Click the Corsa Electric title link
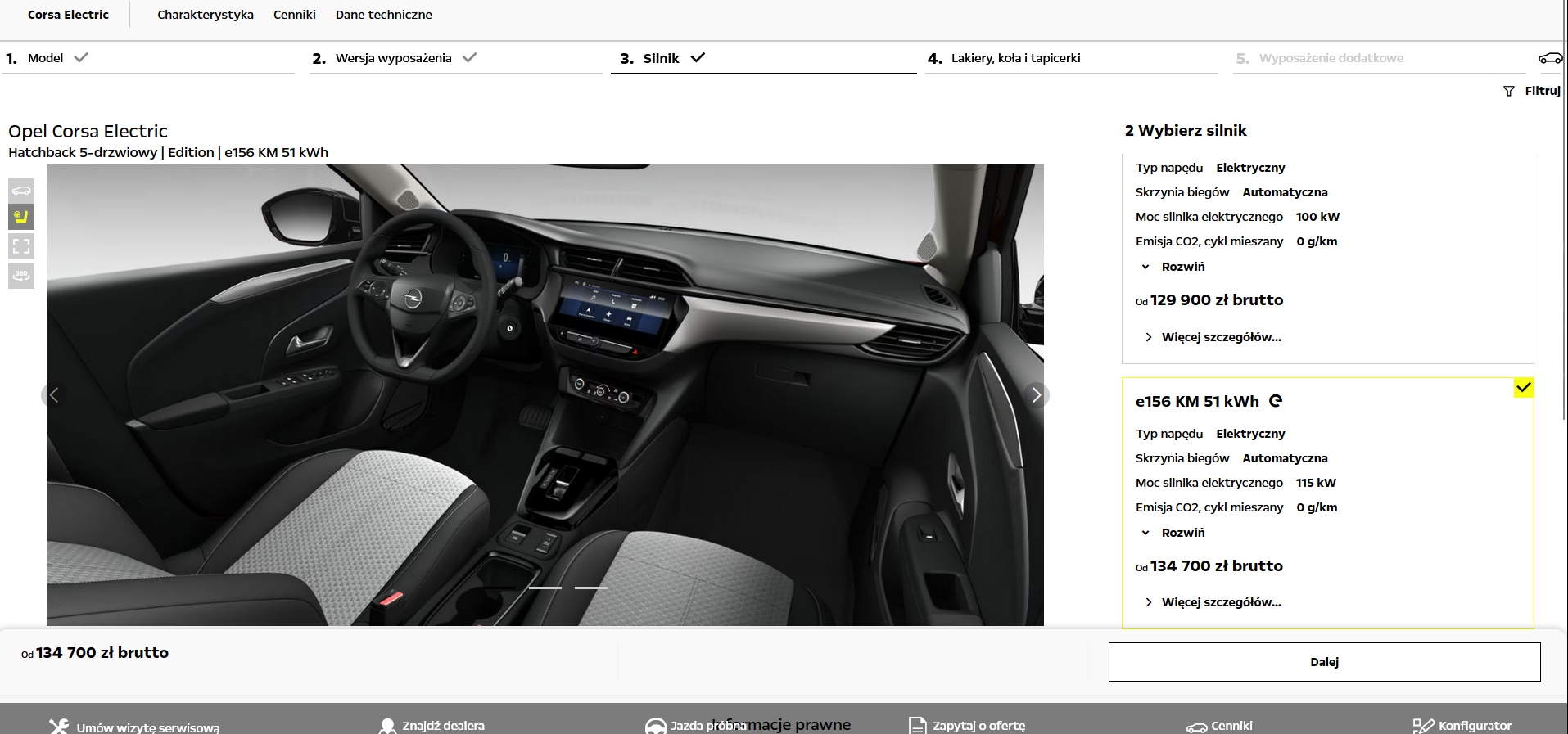 68,15
